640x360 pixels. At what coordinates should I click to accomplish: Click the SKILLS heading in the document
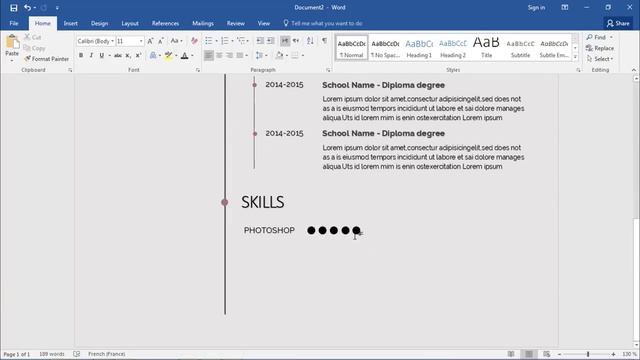point(262,202)
